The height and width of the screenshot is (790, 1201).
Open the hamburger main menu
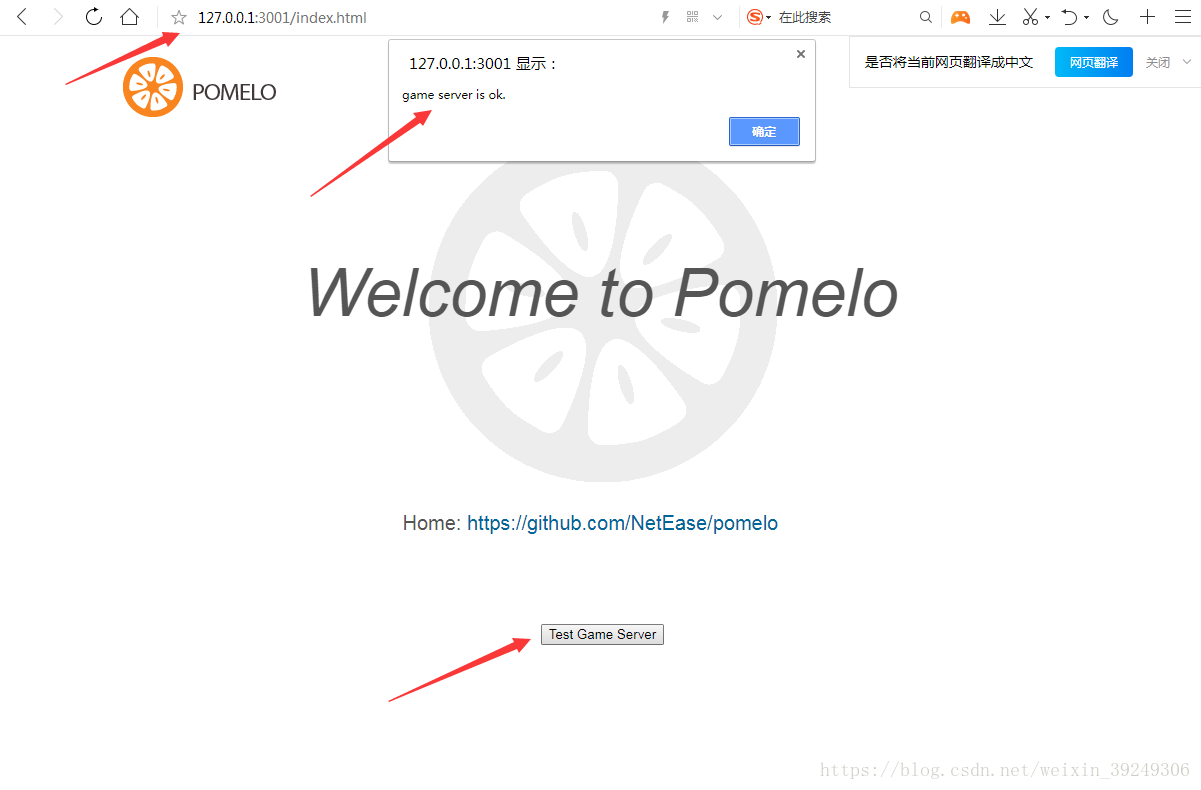[1183, 17]
